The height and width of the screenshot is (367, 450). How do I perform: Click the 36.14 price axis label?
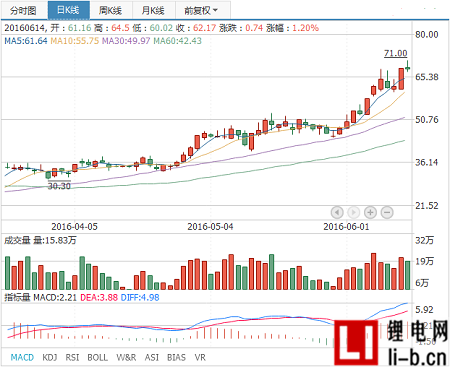(427, 163)
